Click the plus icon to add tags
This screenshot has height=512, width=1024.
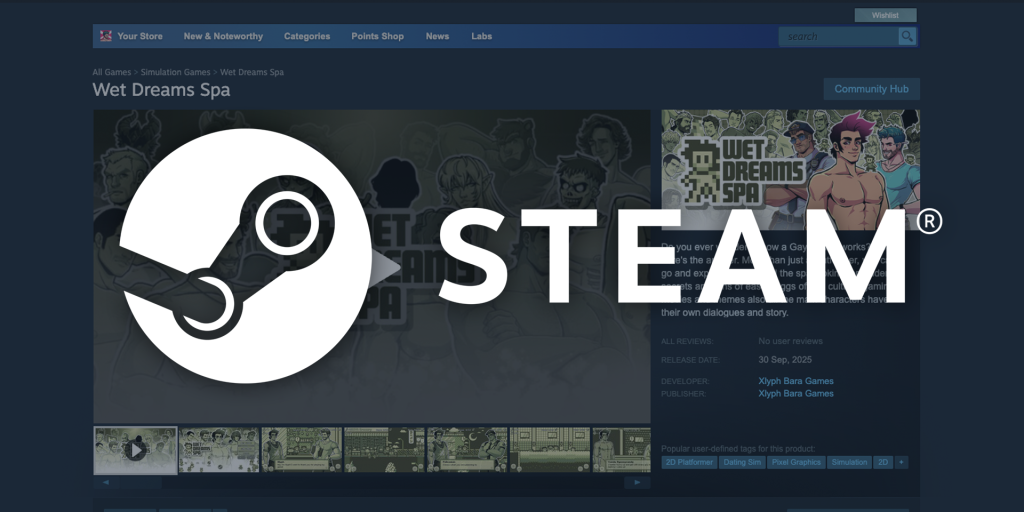(x=902, y=463)
